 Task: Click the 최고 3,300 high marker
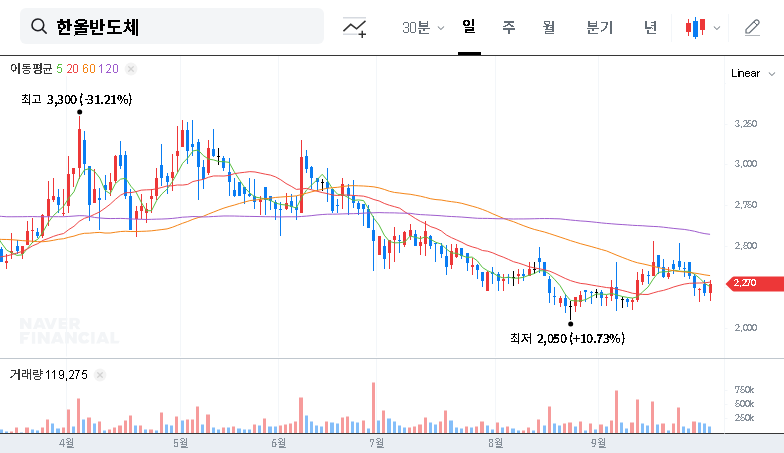pos(79,110)
